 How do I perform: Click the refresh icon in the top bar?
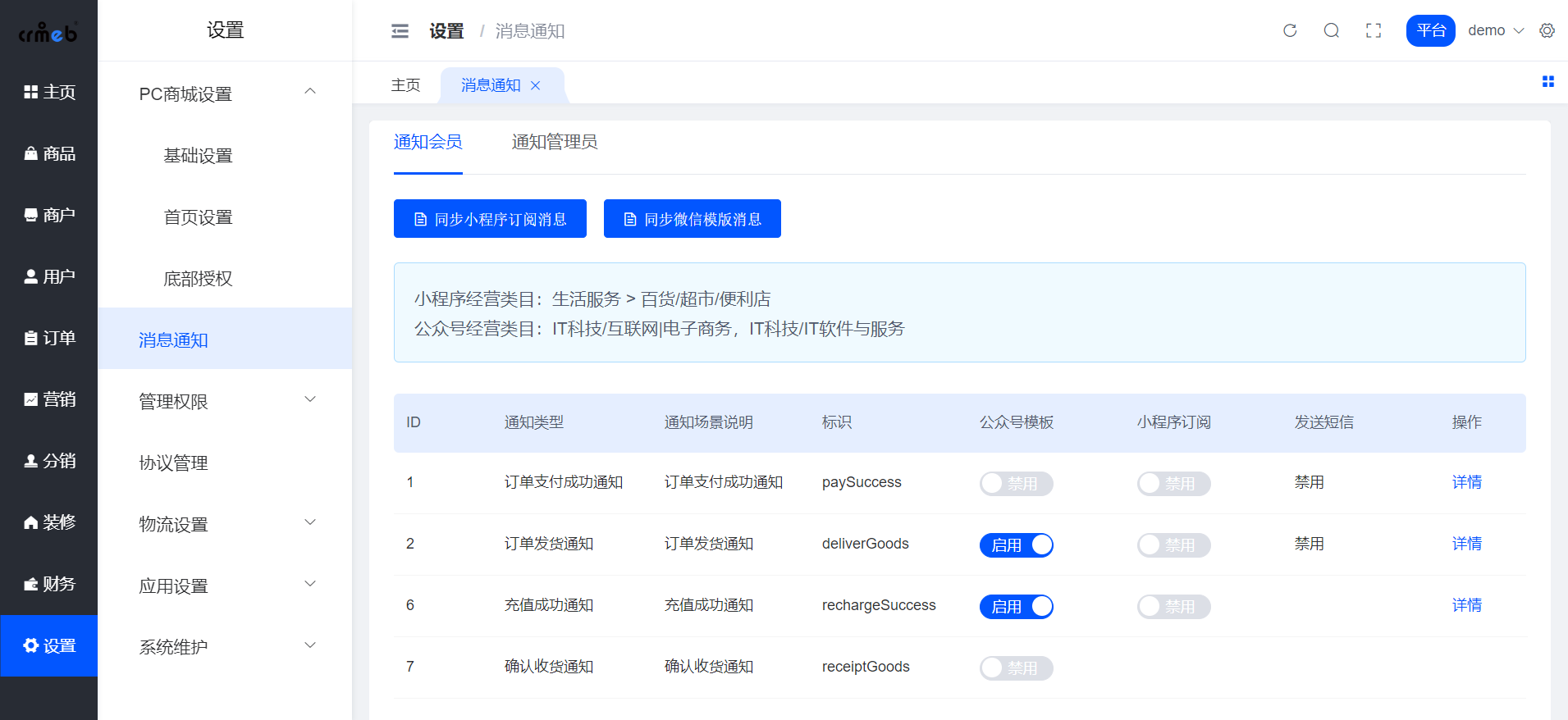pos(1290,30)
